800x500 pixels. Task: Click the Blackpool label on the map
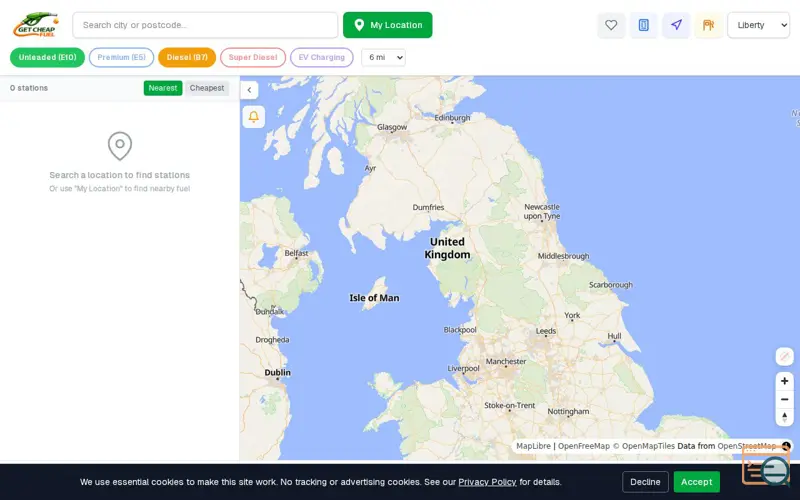tap(460, 330)
